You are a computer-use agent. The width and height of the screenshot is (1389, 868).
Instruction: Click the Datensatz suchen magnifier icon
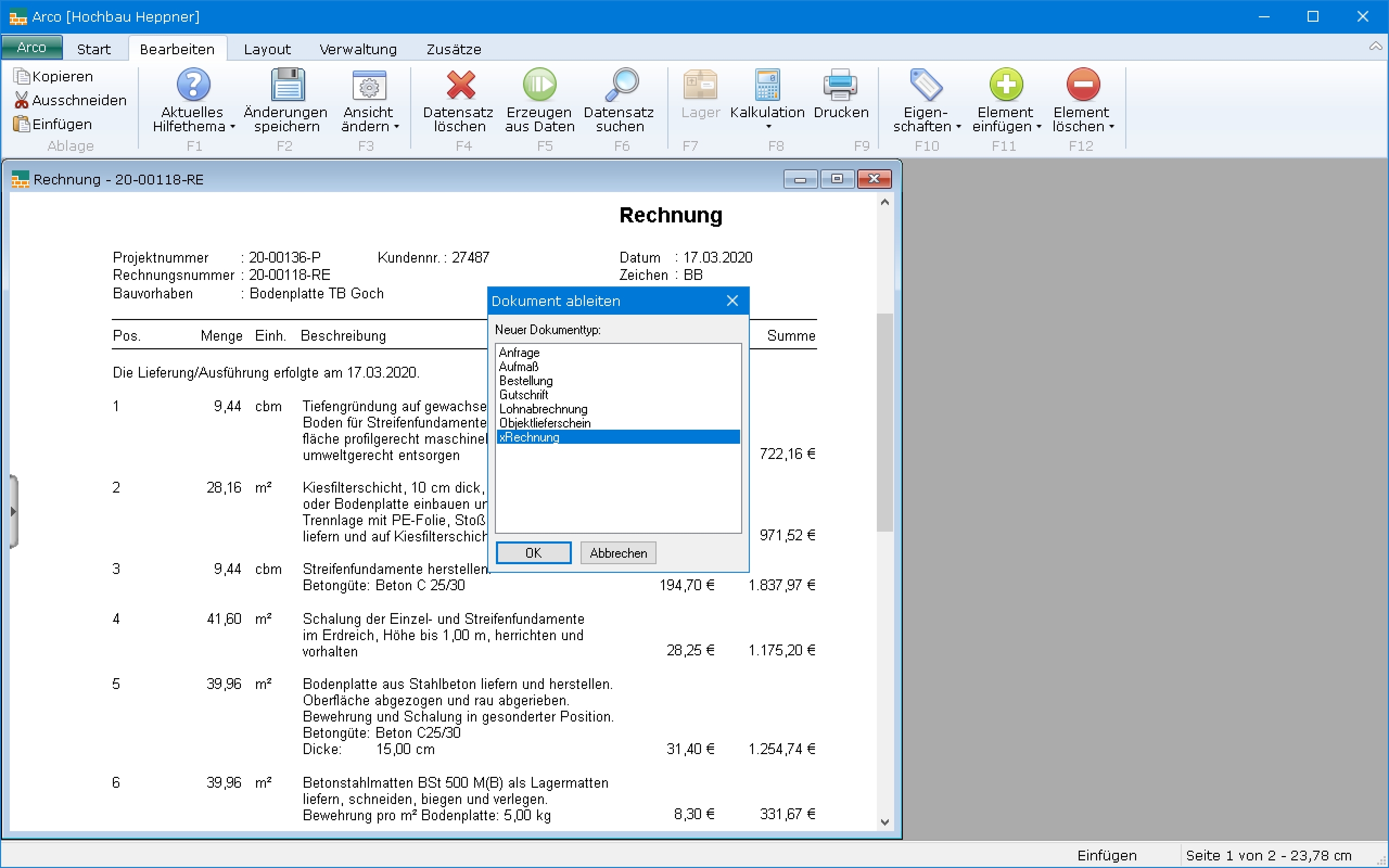(x=621, y=85)
